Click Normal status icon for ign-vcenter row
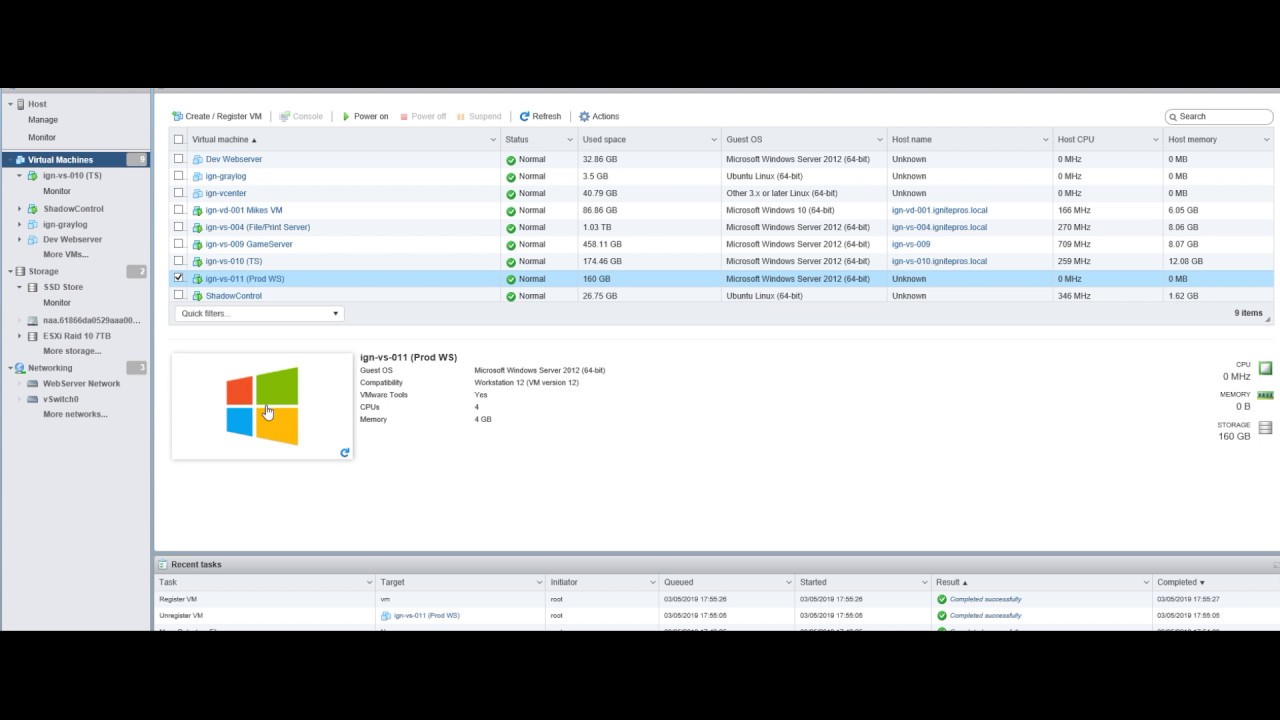 (x=511, y=193)
